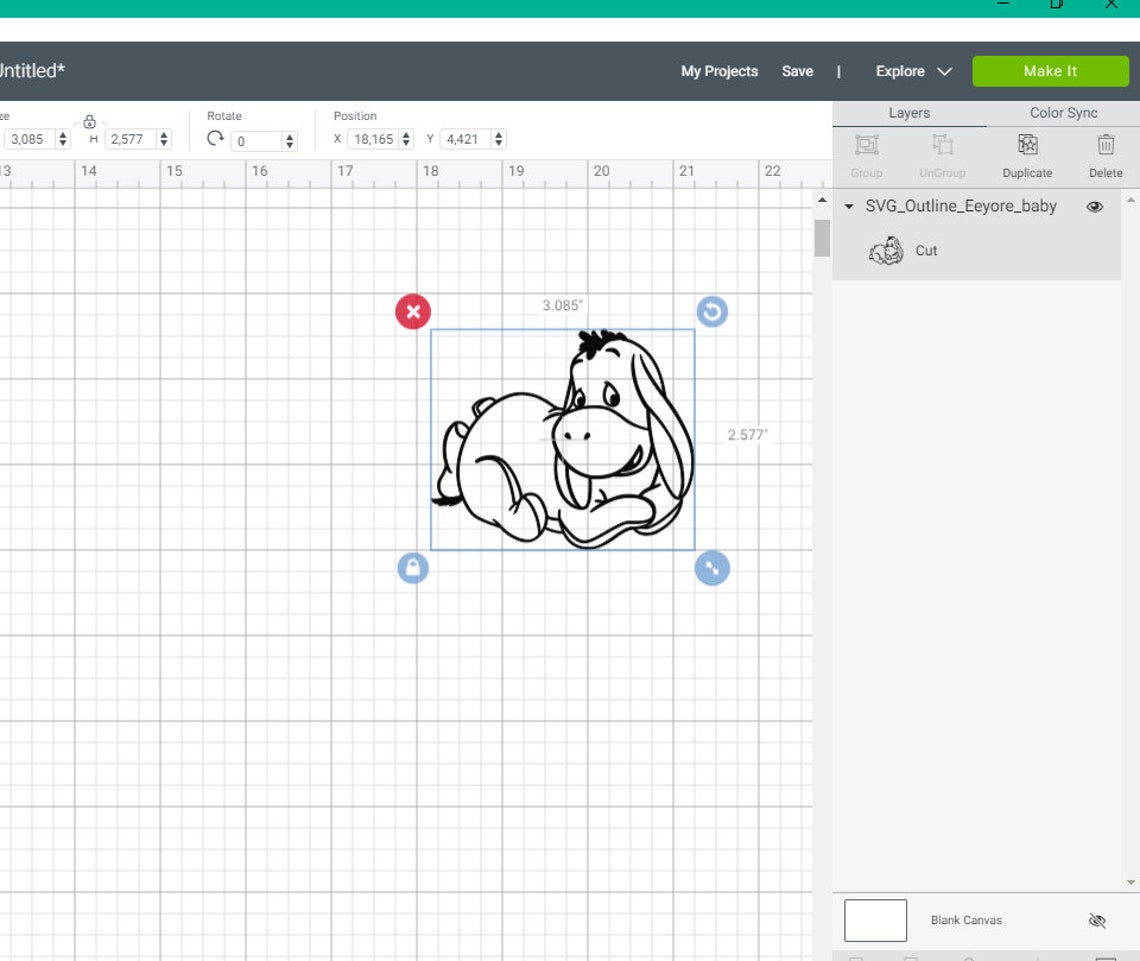Click the green Make It button
Viewport: 1140px width, 961px height.
[1050, 71]
